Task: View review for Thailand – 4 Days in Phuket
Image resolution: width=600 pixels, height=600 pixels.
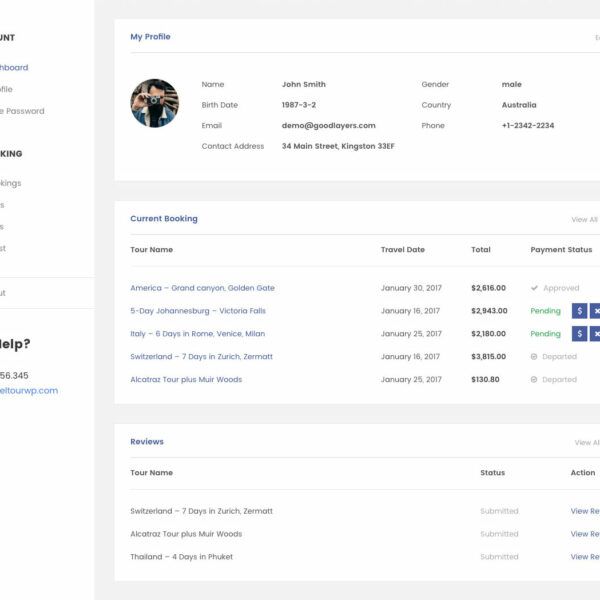Action: click(x=585, y=557)
